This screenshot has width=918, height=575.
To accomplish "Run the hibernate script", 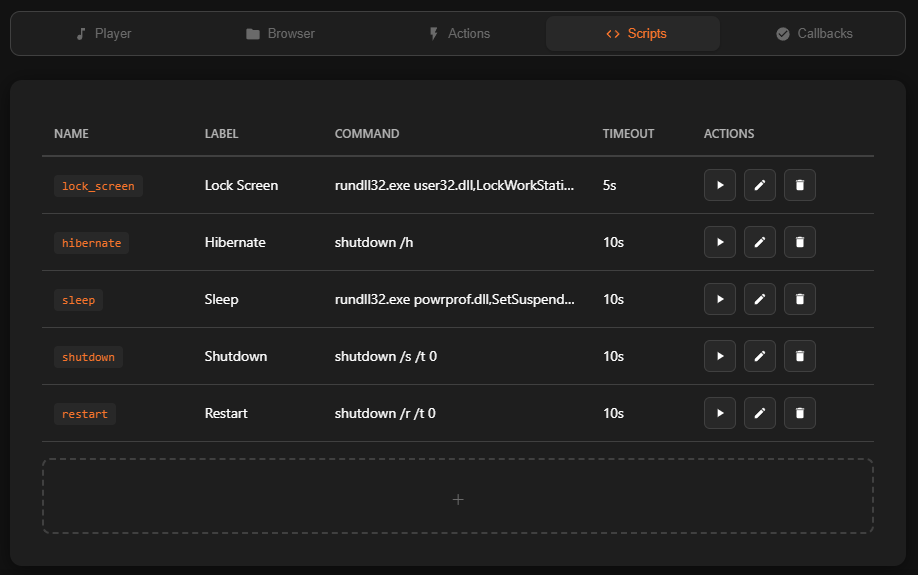I will pos(720,242).
